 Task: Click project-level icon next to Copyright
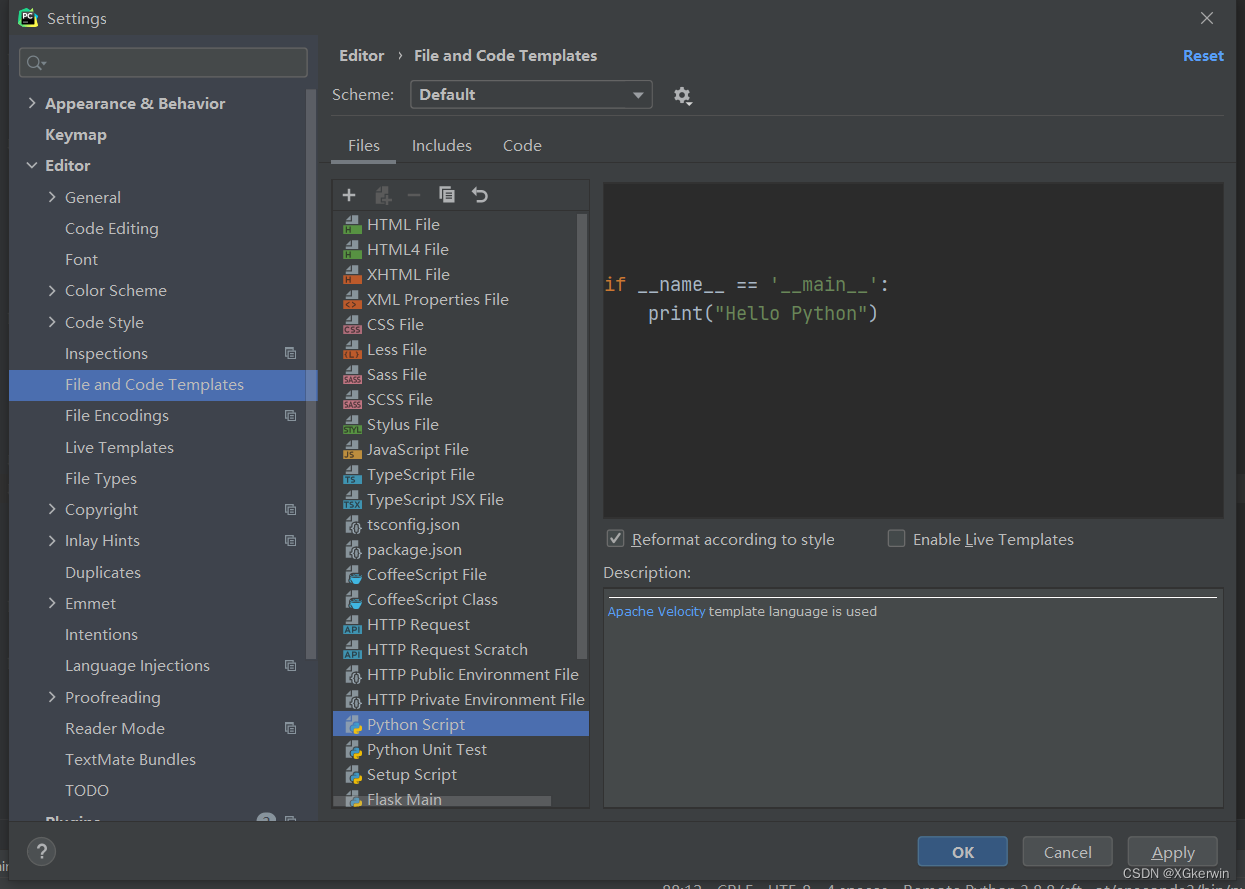290,510
